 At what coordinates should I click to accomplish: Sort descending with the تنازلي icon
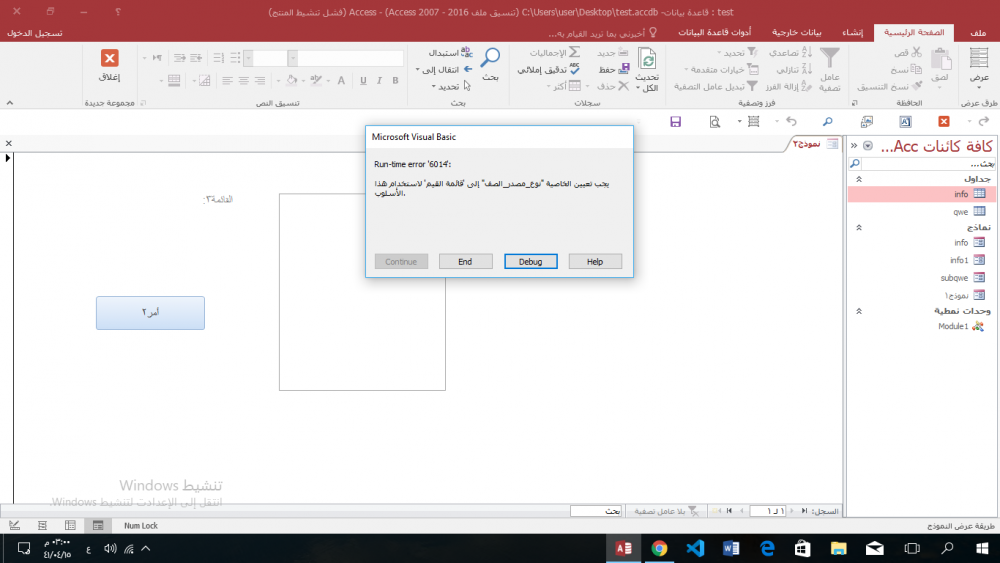click(x=807, y=69)
